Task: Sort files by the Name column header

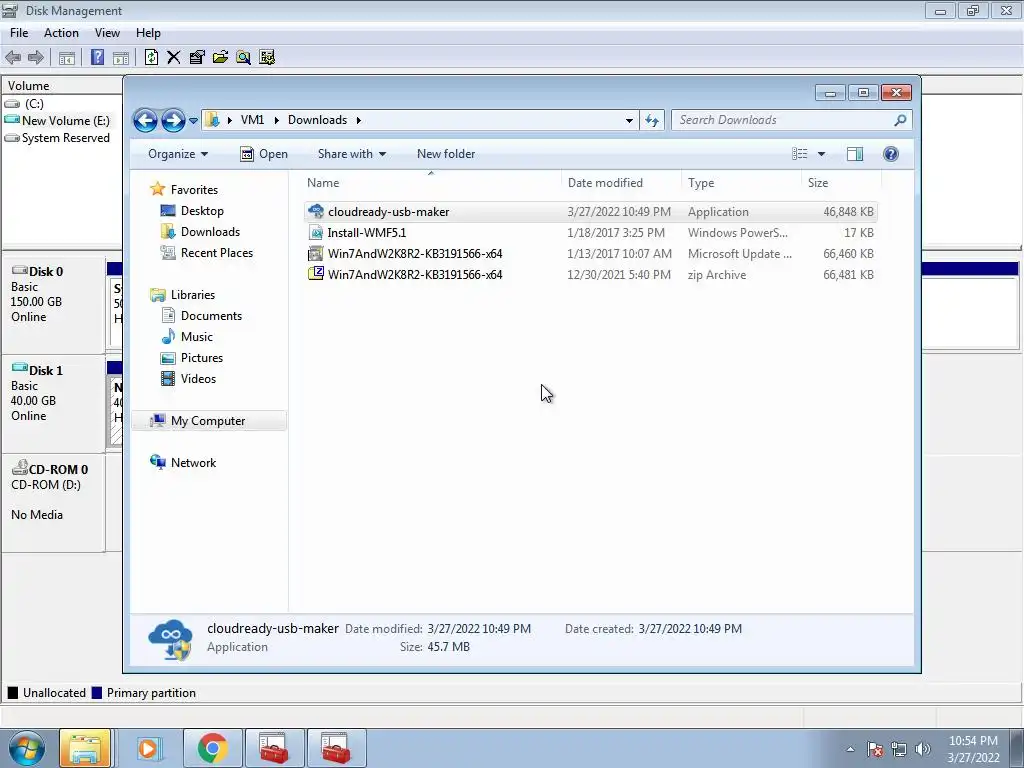Action: point(431,183)
